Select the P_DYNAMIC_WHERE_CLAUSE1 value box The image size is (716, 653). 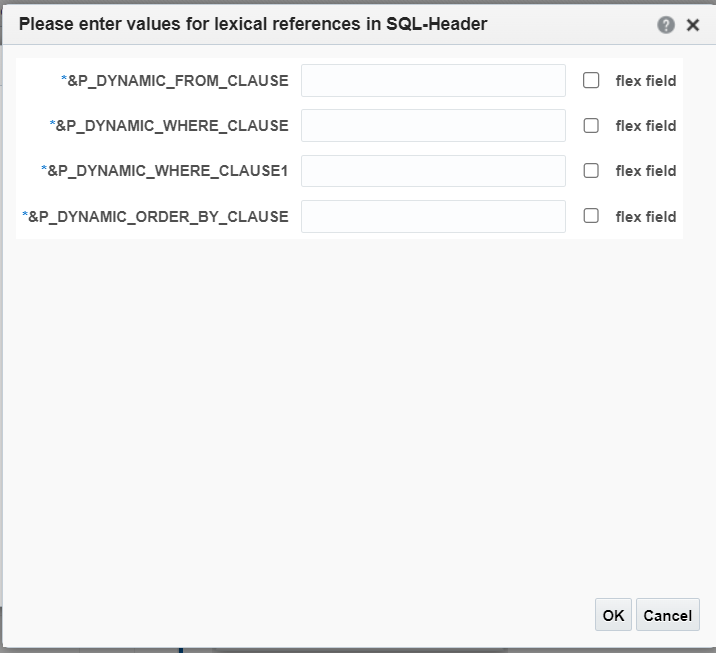tap(433, 171)
